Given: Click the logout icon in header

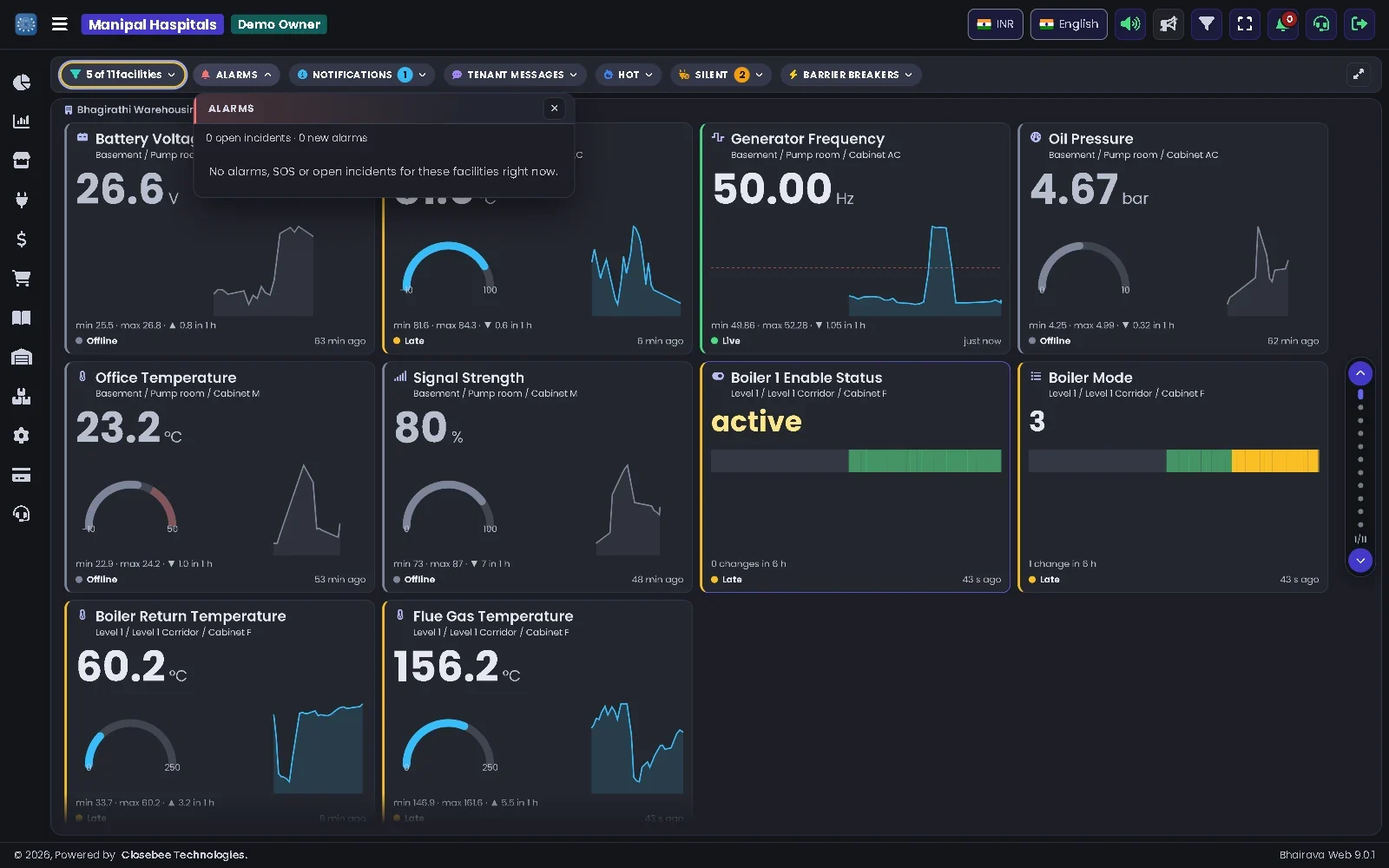Looking at the screenshot, I should pyautogui.click(x=1359, y=24).
